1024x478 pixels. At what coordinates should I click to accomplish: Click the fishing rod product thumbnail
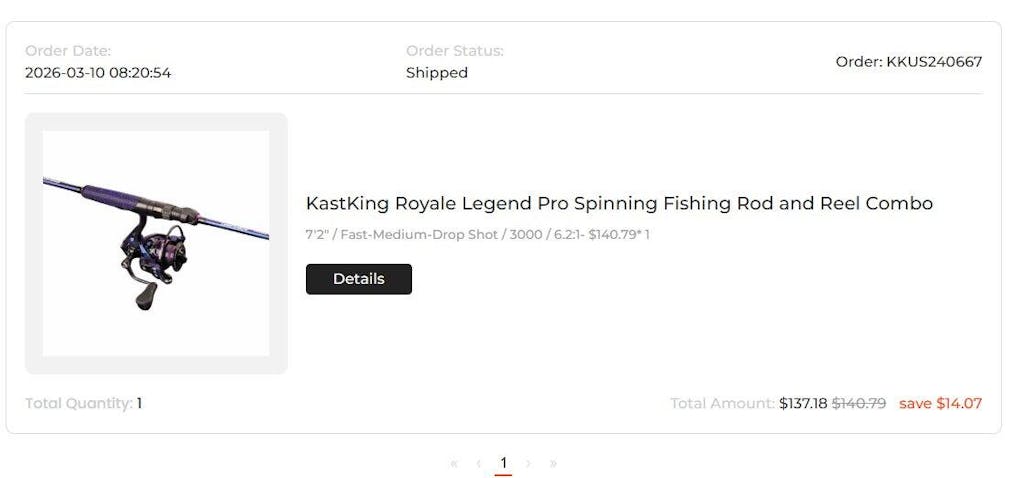pyautogui.click(x=156, y=243)
